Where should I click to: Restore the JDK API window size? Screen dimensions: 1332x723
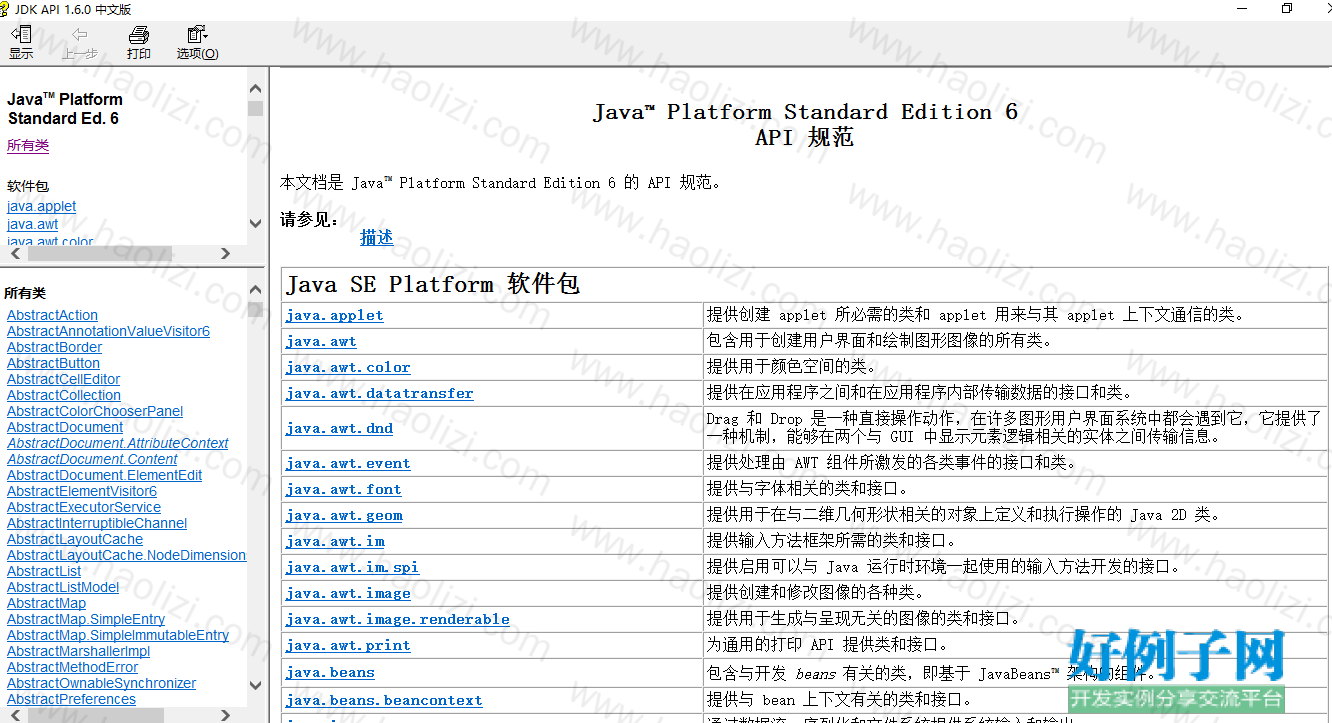(x=1287, y=9)
